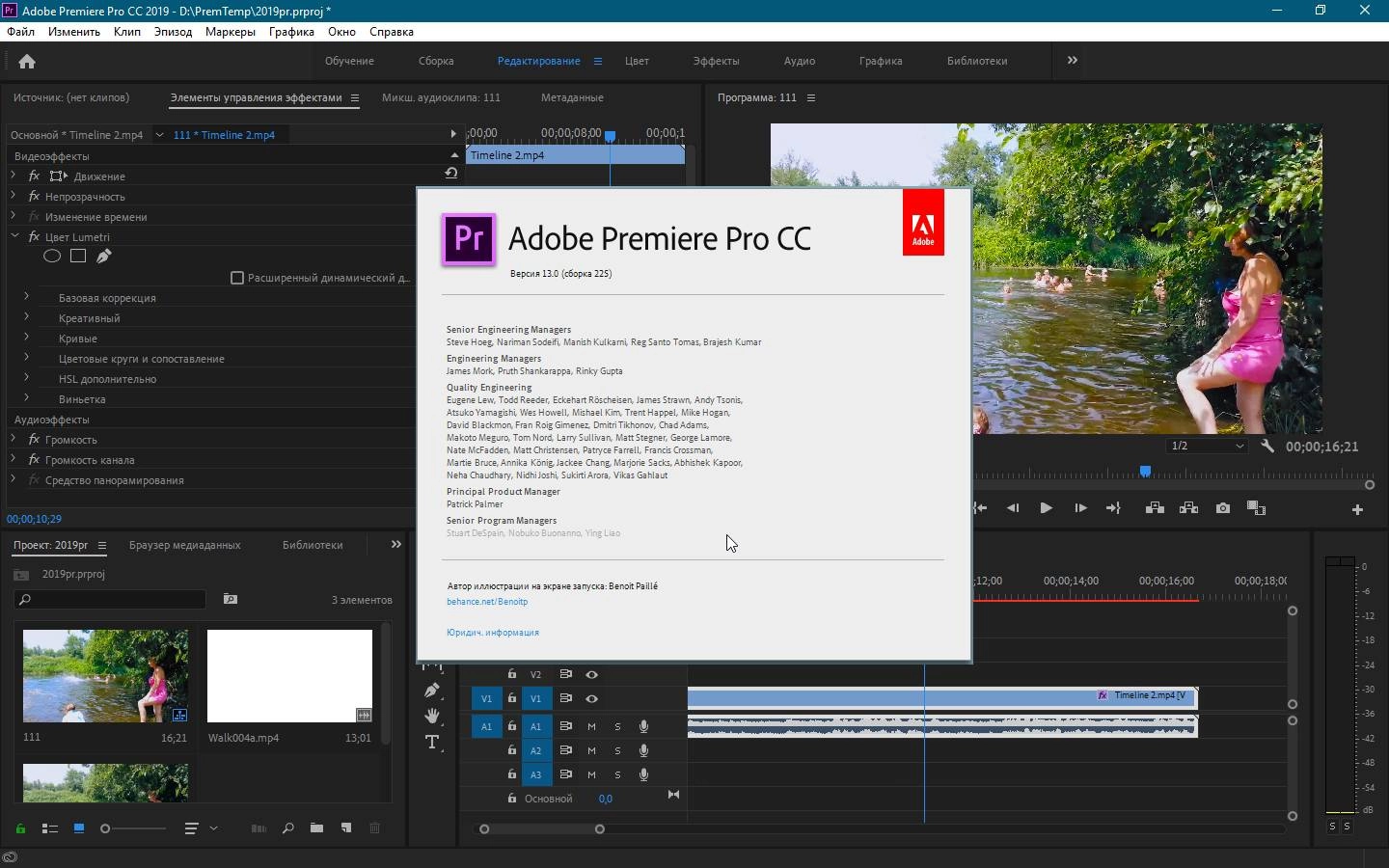The image size is (1389, 868).
Task: Expand the Vignette (Виньетка) section
Action: (x=26, y=398)
